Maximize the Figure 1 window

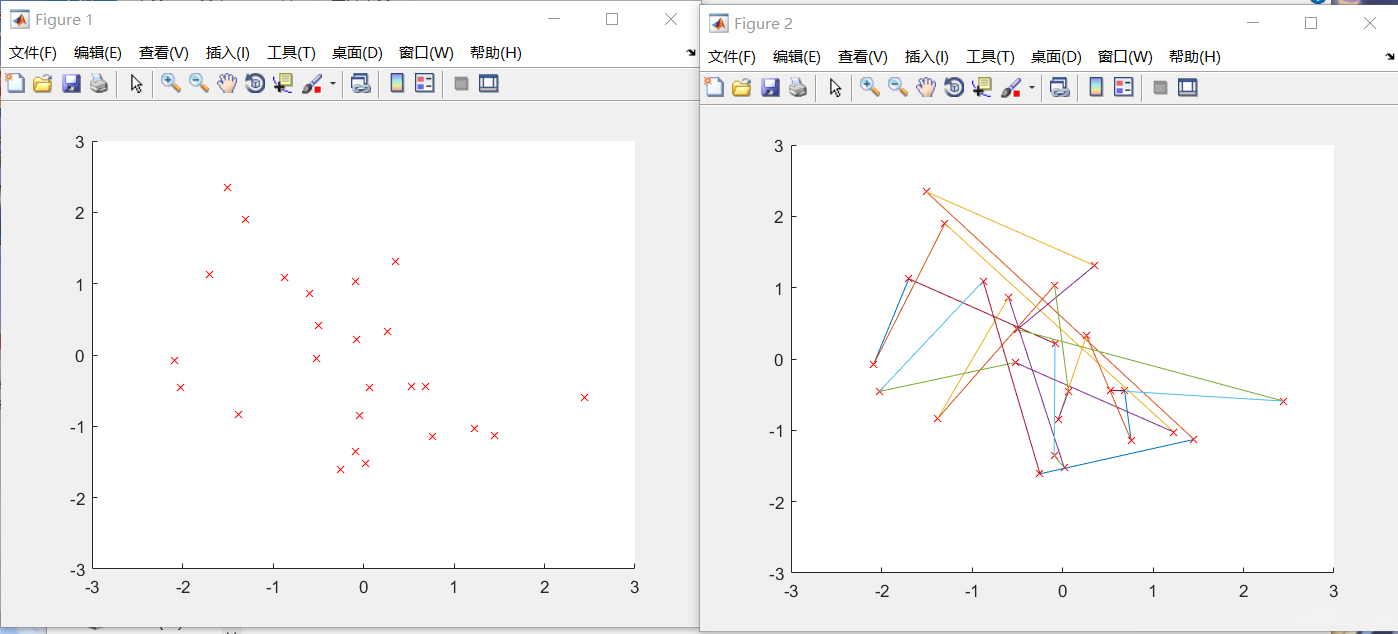[612, 19]
